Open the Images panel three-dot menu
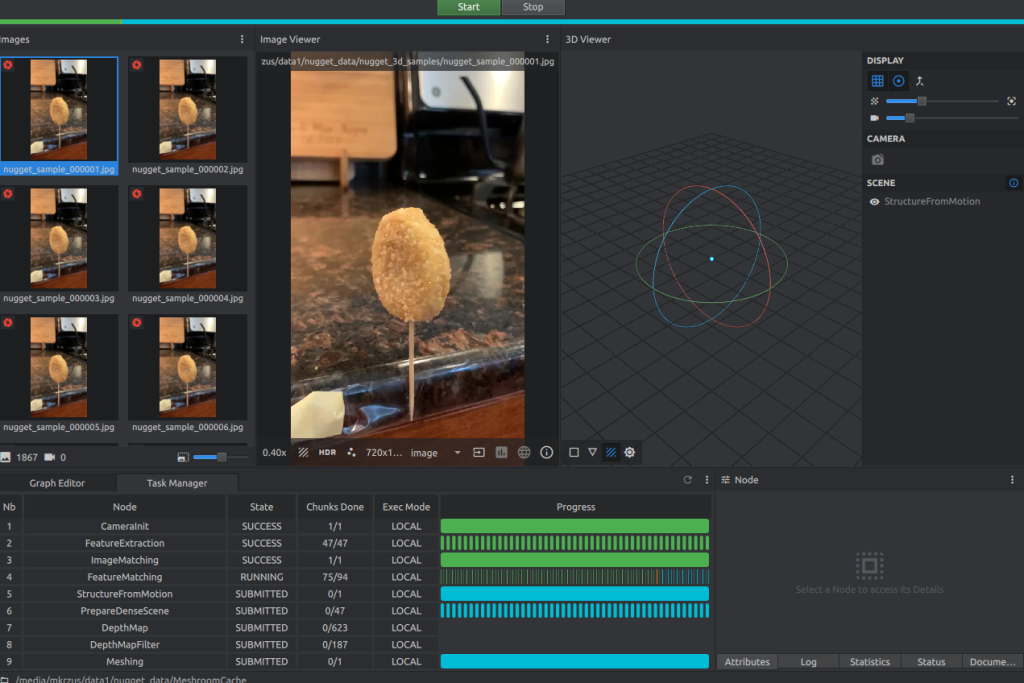The width and height of the screenshot is (1024, 683). point(242,39)
